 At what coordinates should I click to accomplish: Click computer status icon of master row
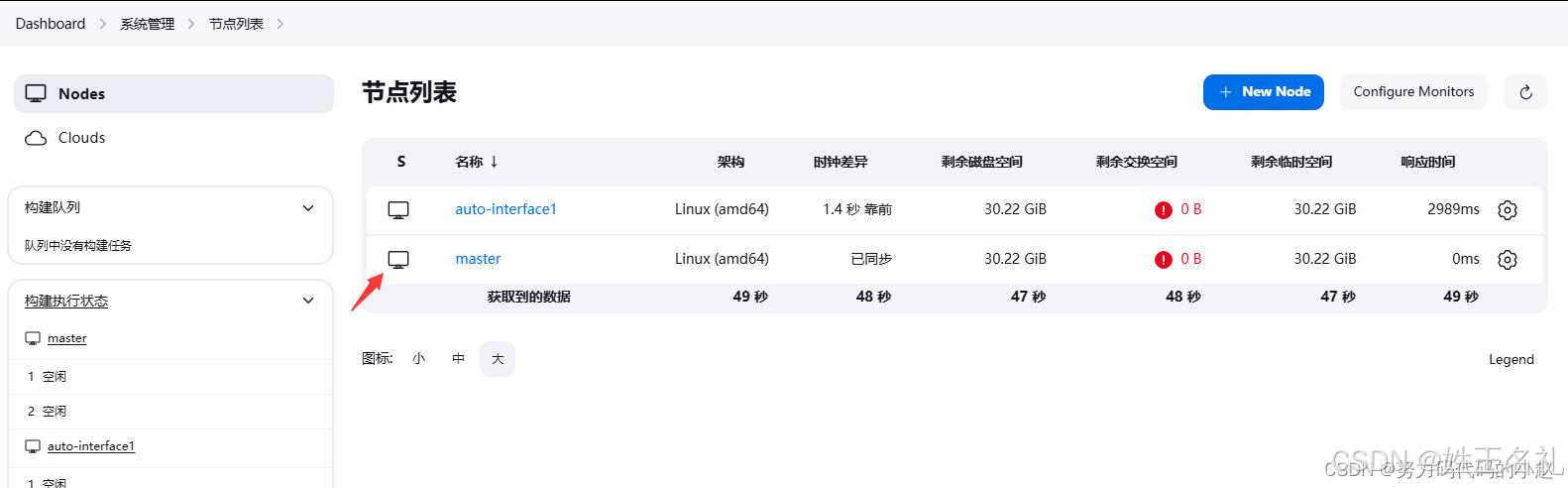398,260
